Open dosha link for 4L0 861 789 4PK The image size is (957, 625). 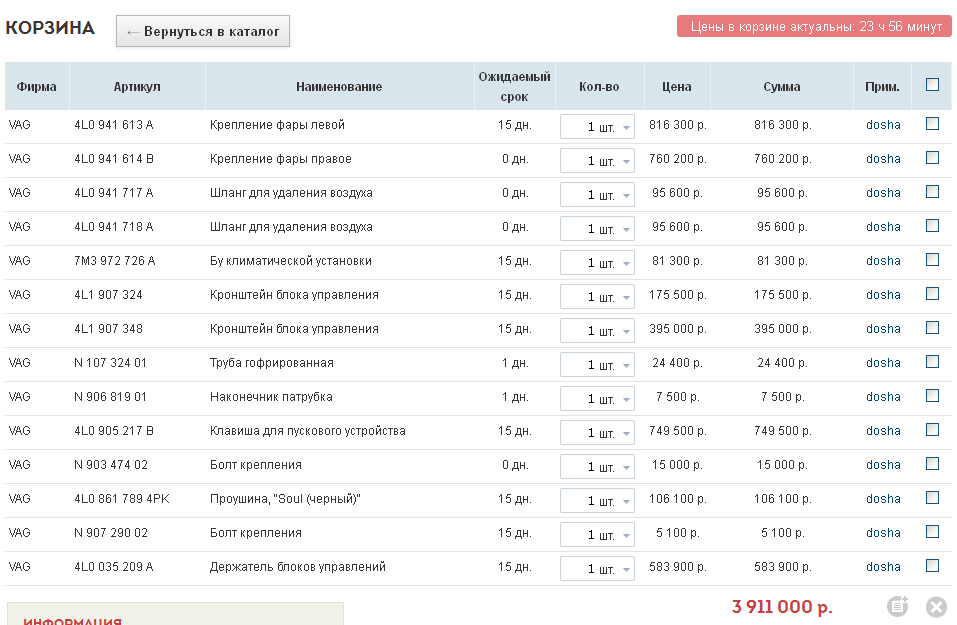[x=883, y=499]
